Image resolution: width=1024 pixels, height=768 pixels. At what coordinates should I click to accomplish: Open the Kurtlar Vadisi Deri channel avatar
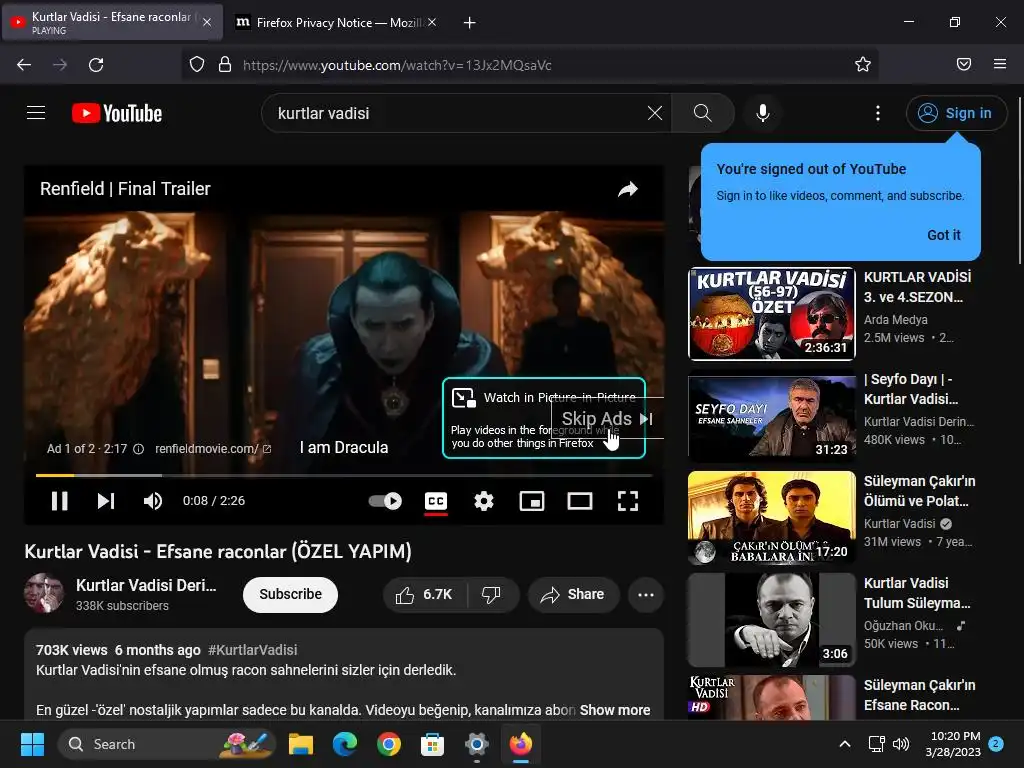pos(44,593)
